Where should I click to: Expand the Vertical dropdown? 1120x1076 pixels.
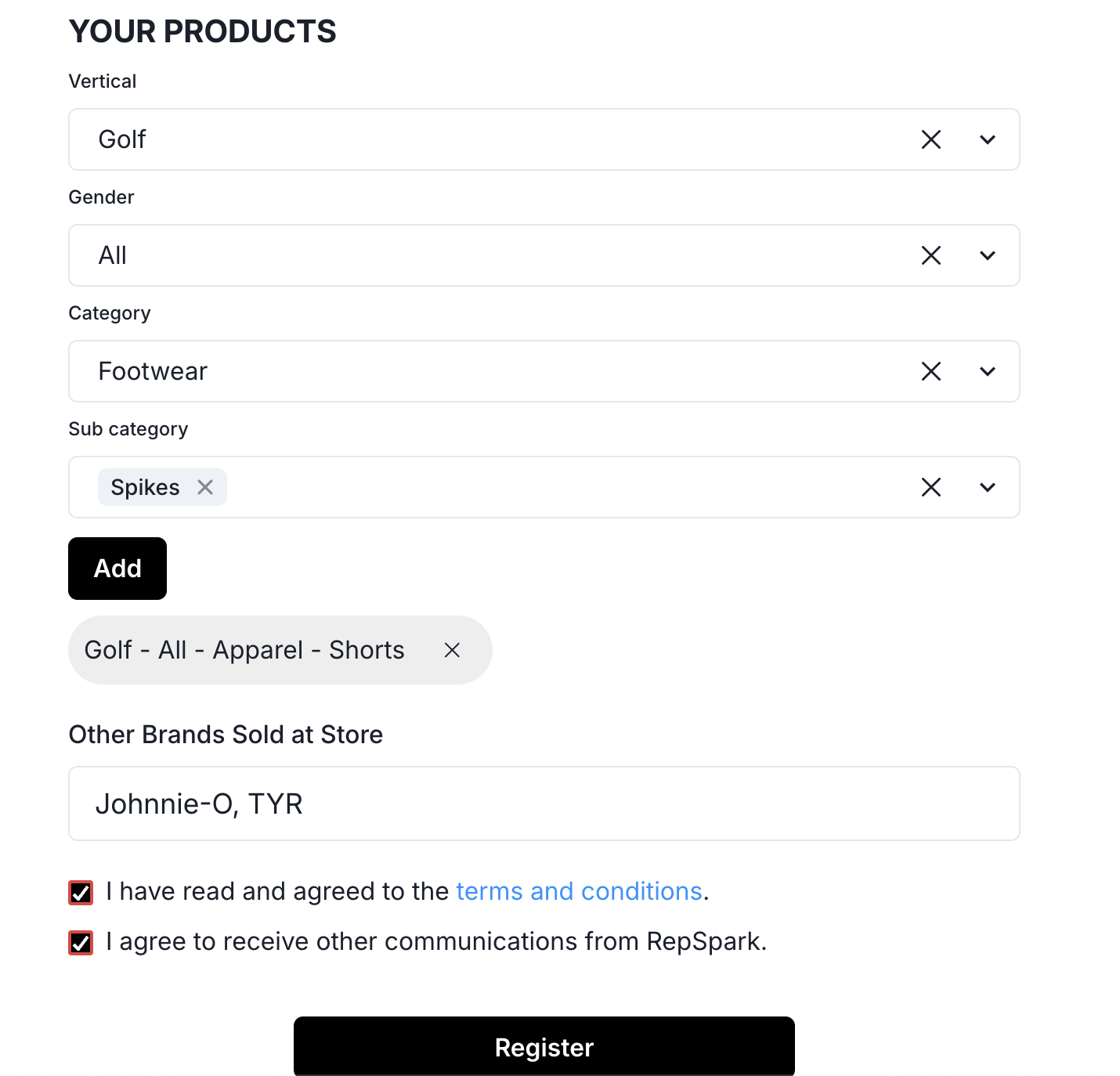coord(987,139)
